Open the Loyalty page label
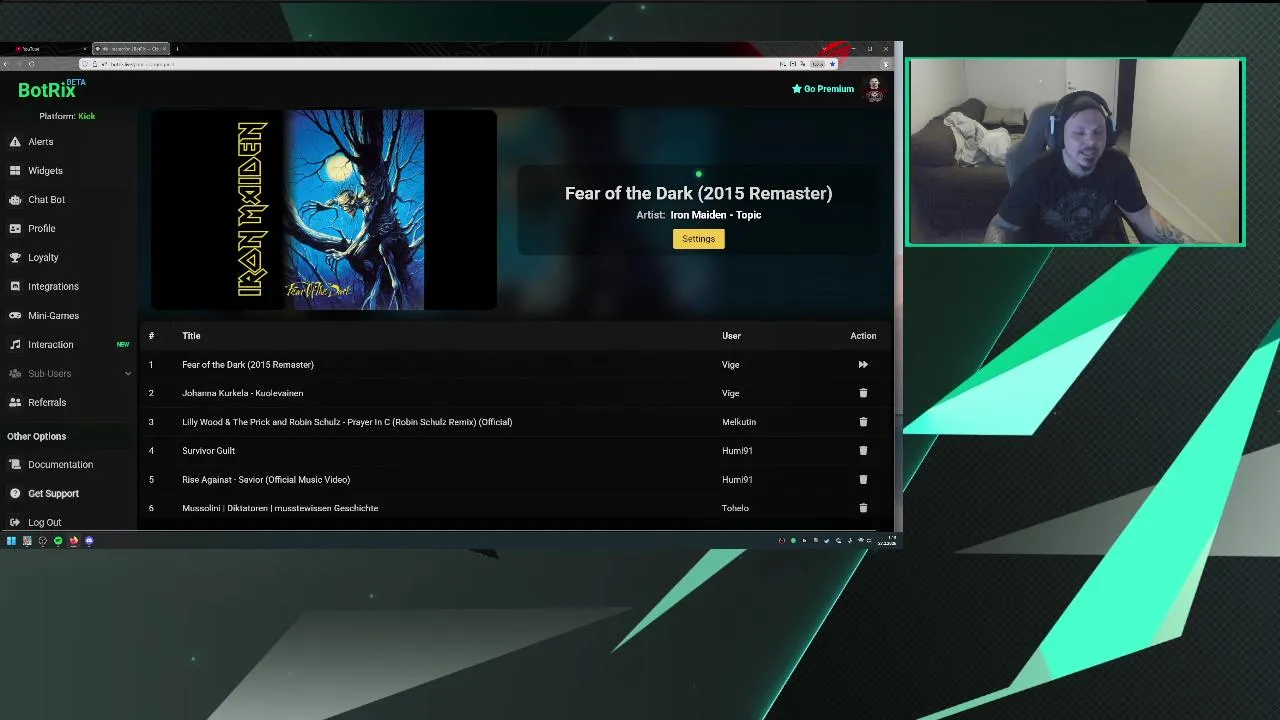 point(43,258)
